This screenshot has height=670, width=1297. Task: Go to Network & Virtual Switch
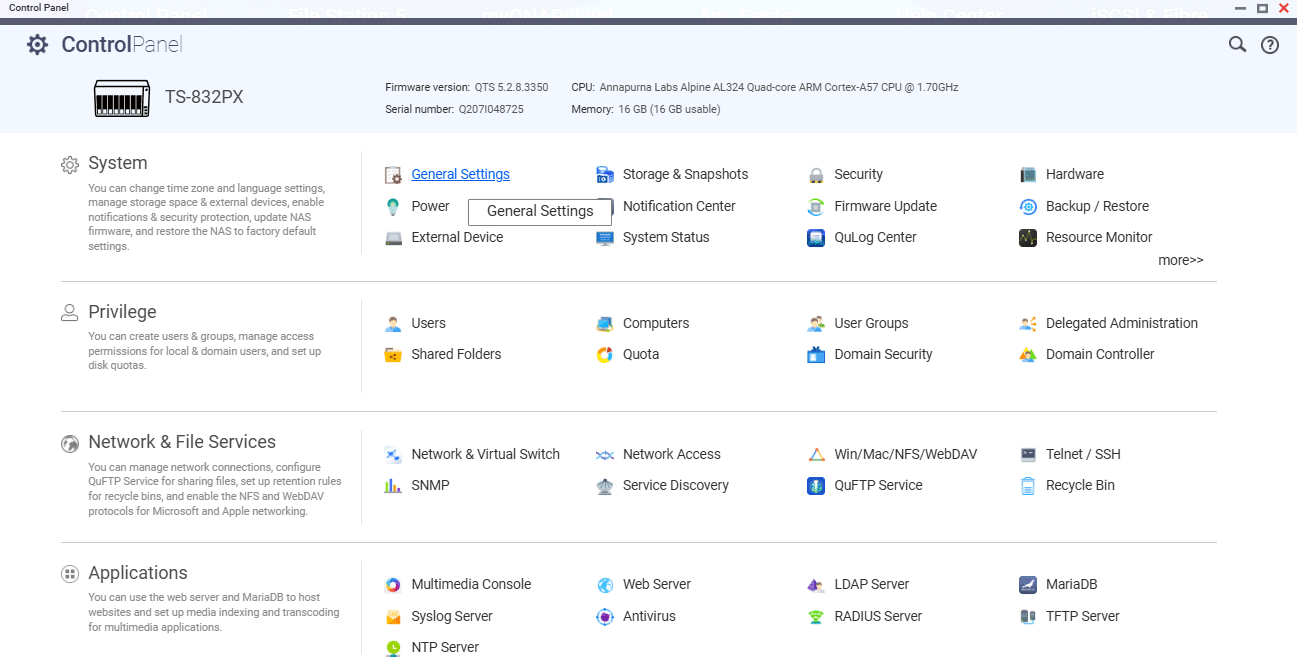[x=485, y=454]
